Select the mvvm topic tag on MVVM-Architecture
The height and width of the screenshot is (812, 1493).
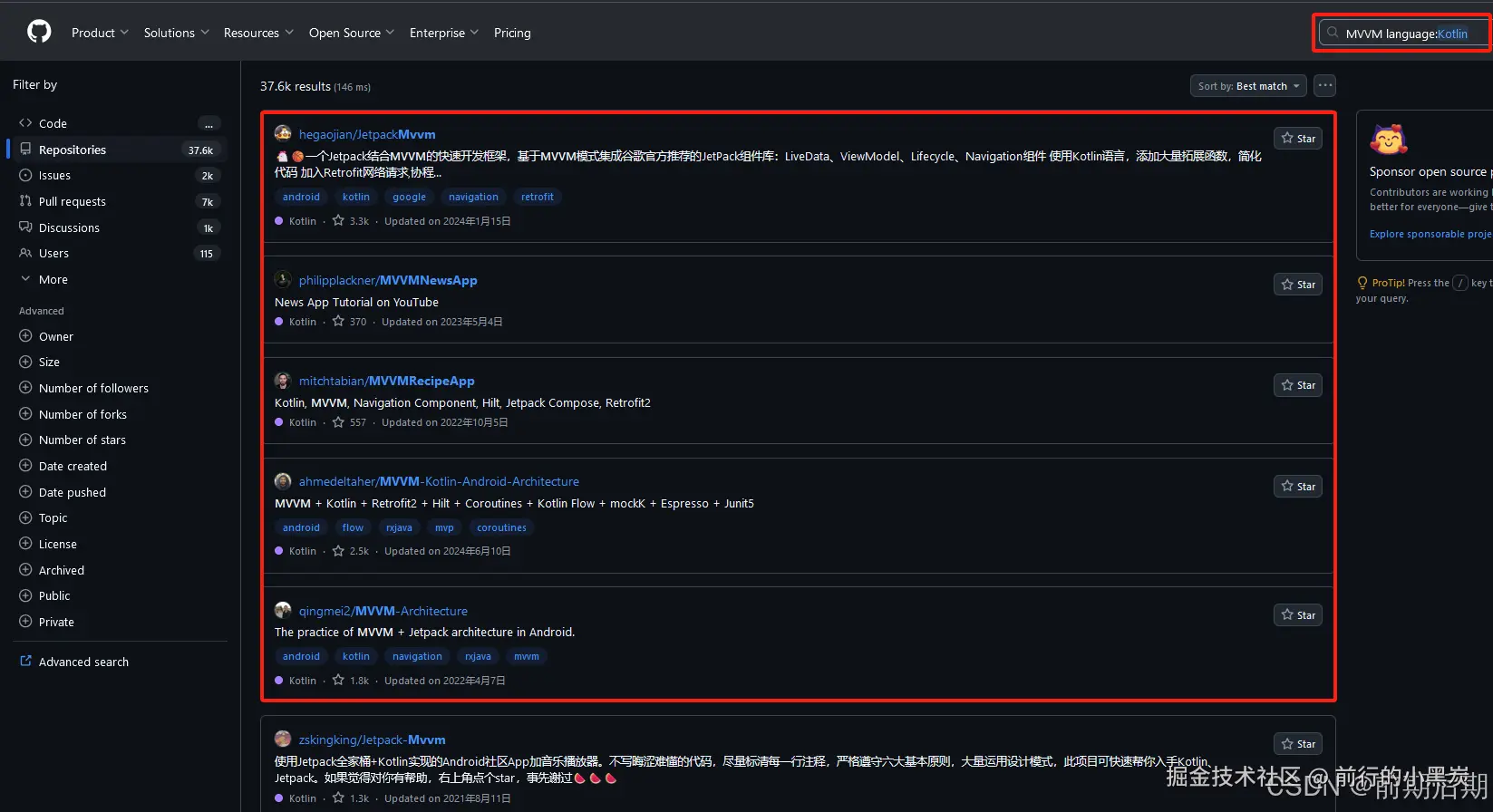click(x=527, y=656)
